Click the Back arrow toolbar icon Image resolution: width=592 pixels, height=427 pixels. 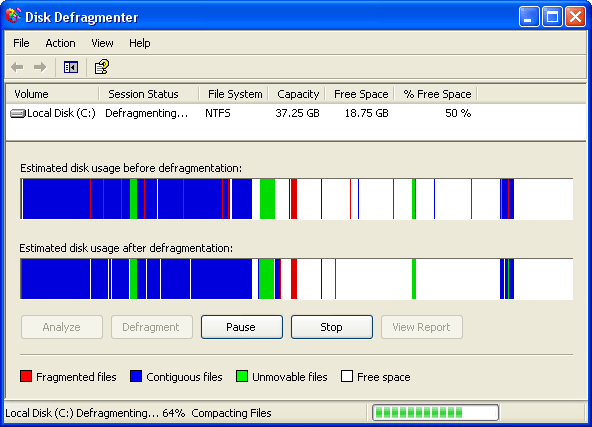[x=17, y=68]
